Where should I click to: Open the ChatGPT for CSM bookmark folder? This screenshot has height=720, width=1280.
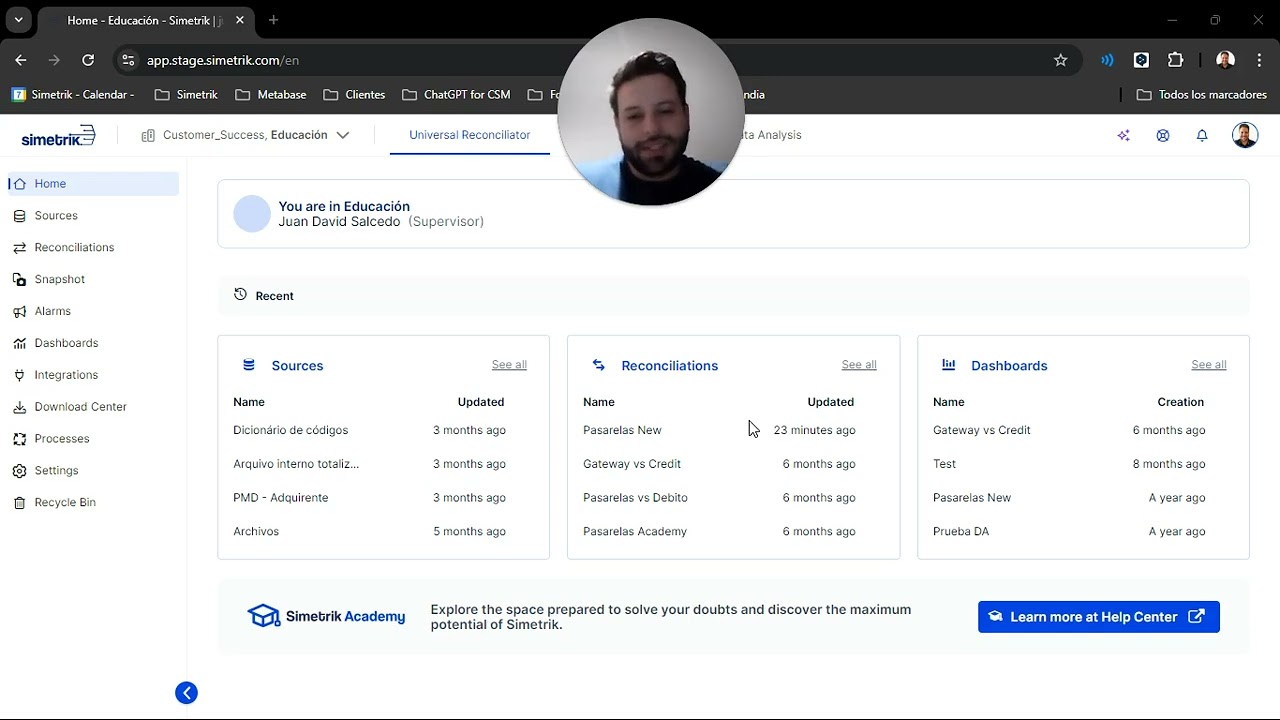coord(456,95)
